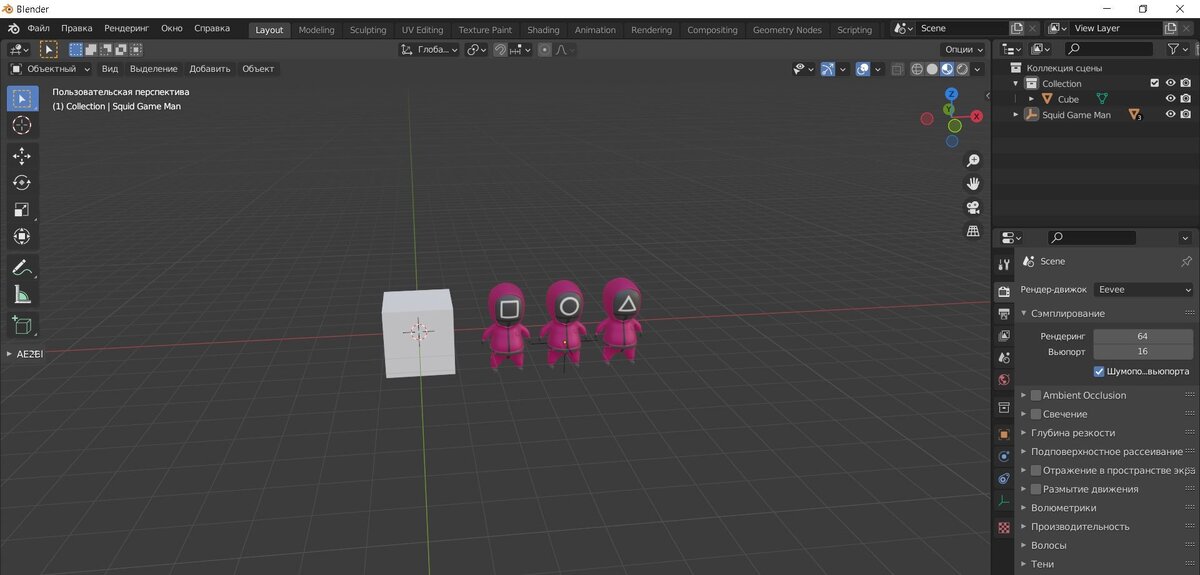
Task: Switch to rendered viewport shading
Action: [x=961, y=69]
